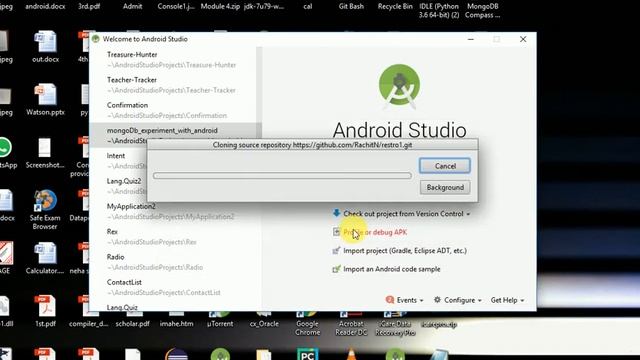Cancel the repository cloning
The image size is (640, 360).
coord(444,166)
